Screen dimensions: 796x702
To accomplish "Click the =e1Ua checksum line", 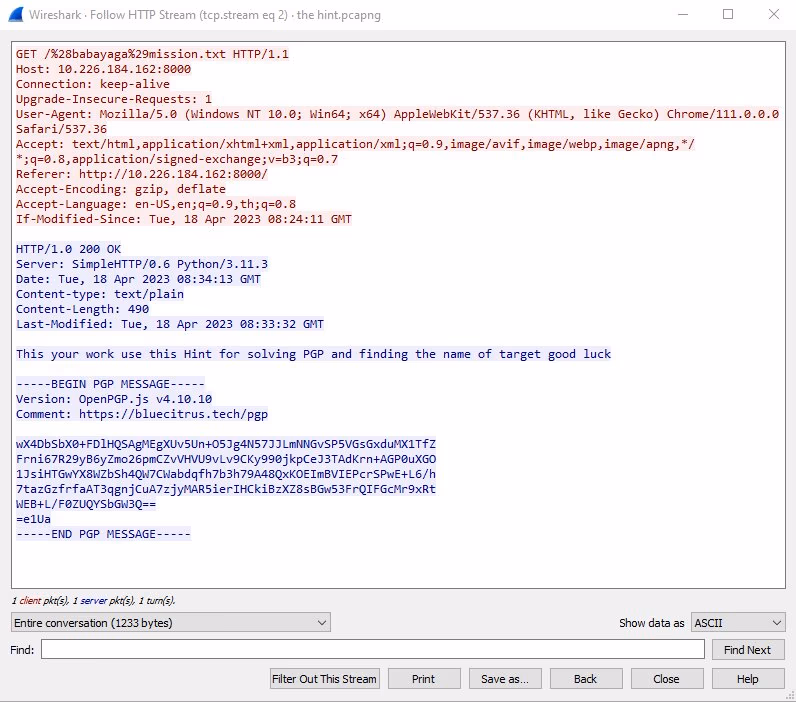I will (x=34, y=519).
